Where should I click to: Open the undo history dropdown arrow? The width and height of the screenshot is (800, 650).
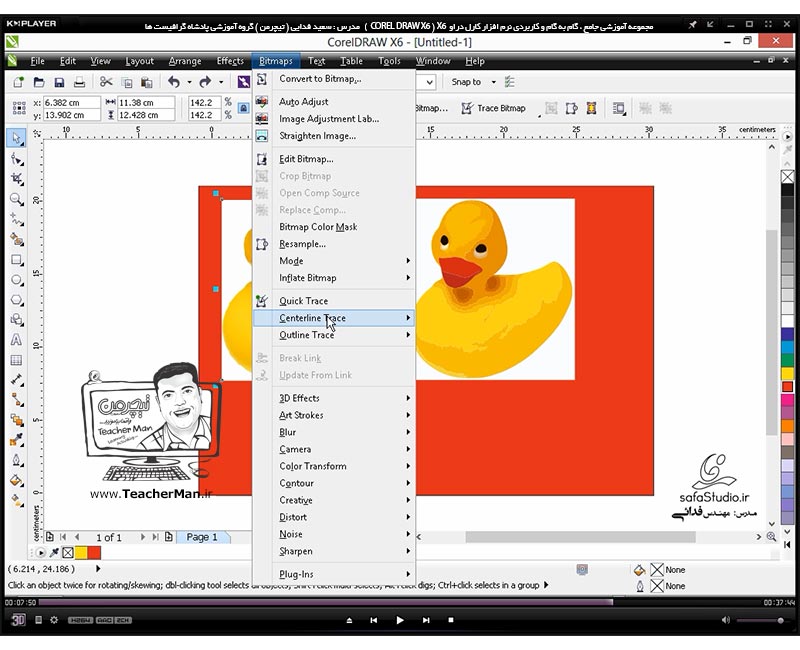(x=189, y=82)
